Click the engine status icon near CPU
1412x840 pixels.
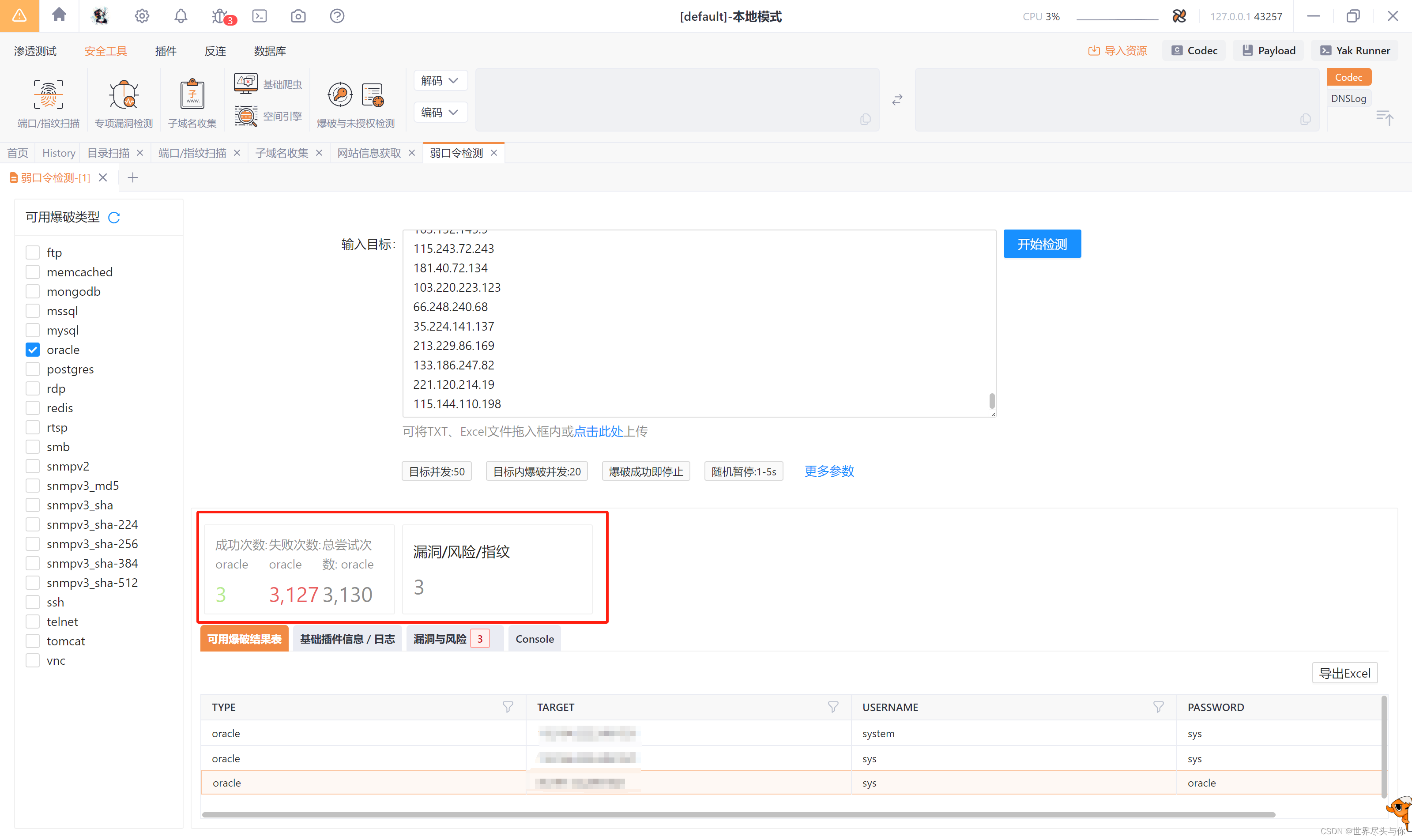click(x=1179, y=16)
